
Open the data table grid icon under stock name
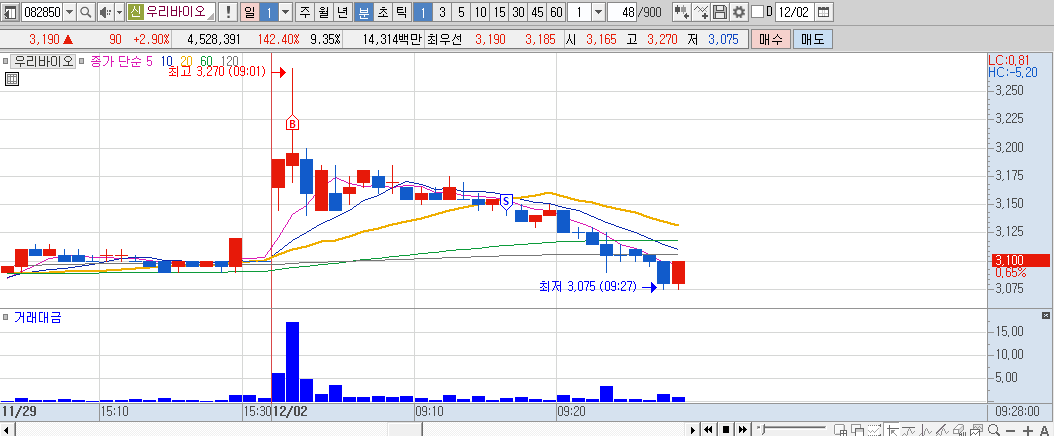(x=11, y=79)
